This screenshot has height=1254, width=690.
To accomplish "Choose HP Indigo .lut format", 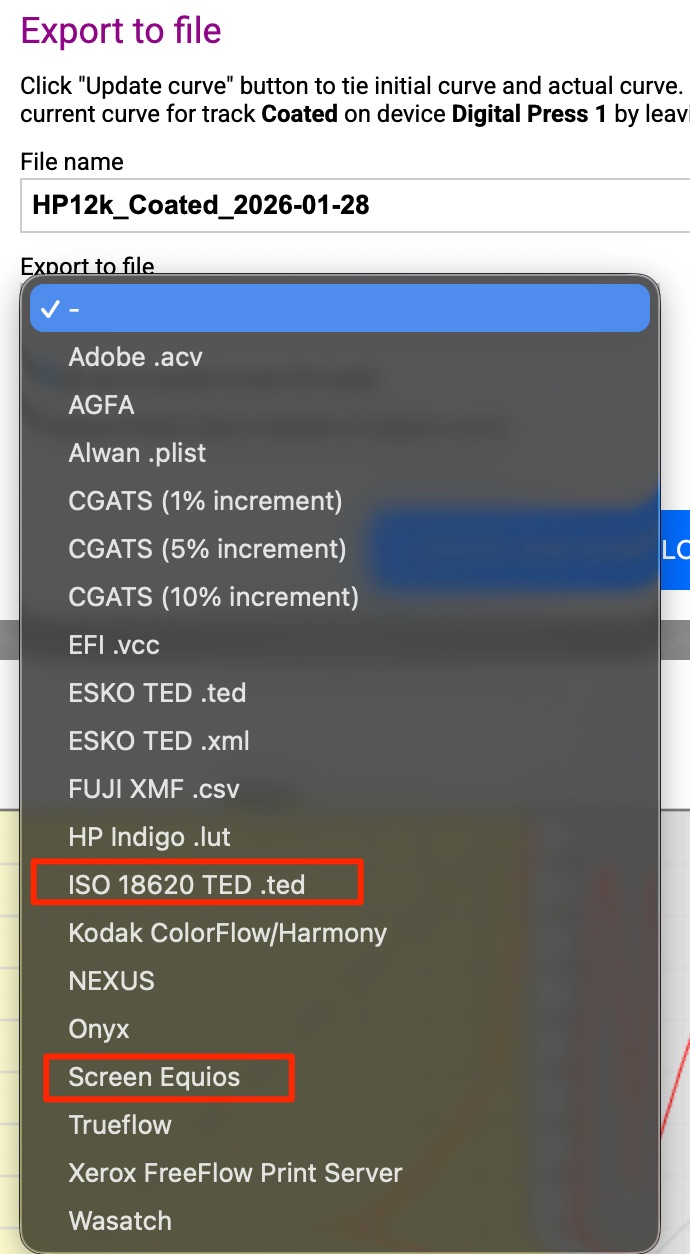I will tap(149, 837).
